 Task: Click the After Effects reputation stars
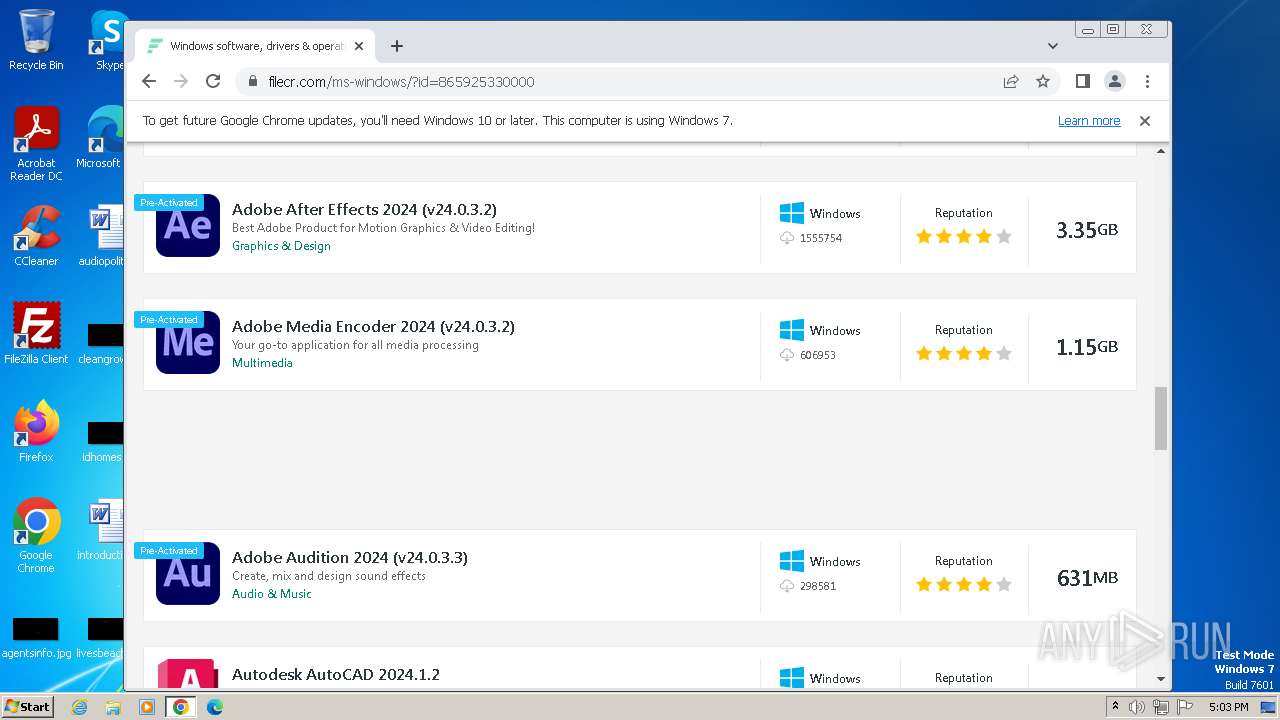pos(964,237)
